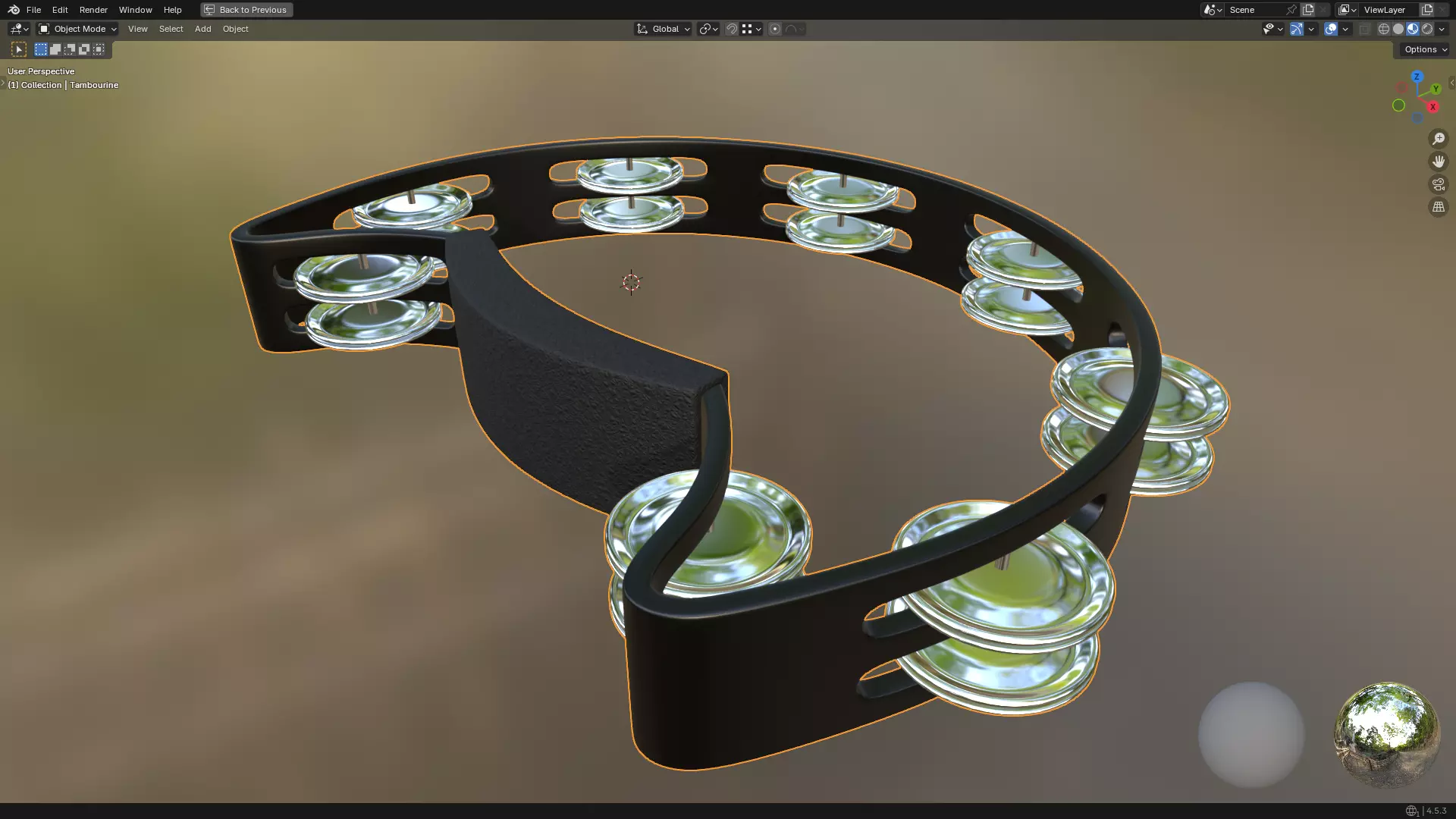This screenshot has height=819, width=1456.
Task: Open the Add menu in header
Action: (x=202, y=29)
